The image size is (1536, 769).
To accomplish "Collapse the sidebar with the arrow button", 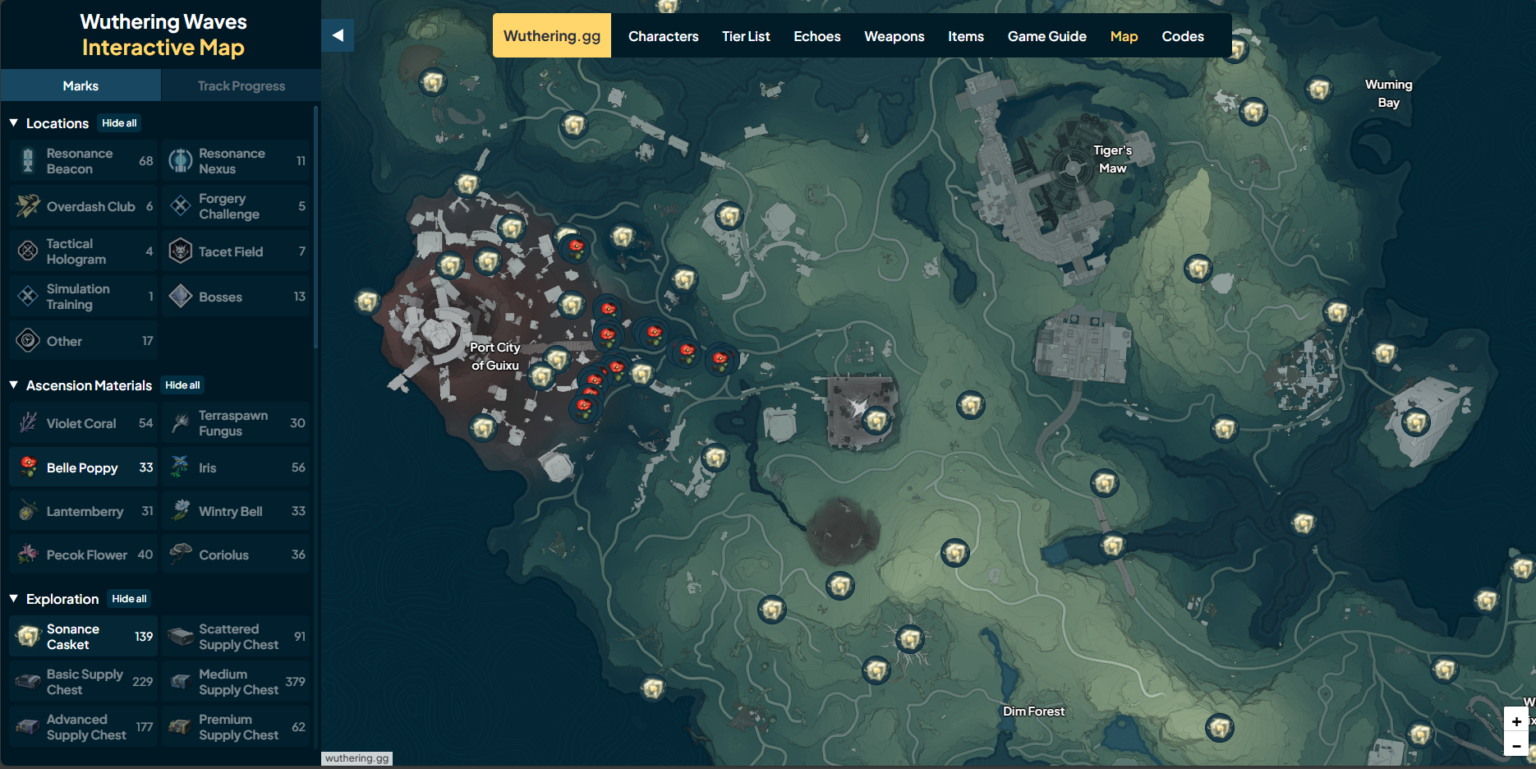I will point(338,35).
